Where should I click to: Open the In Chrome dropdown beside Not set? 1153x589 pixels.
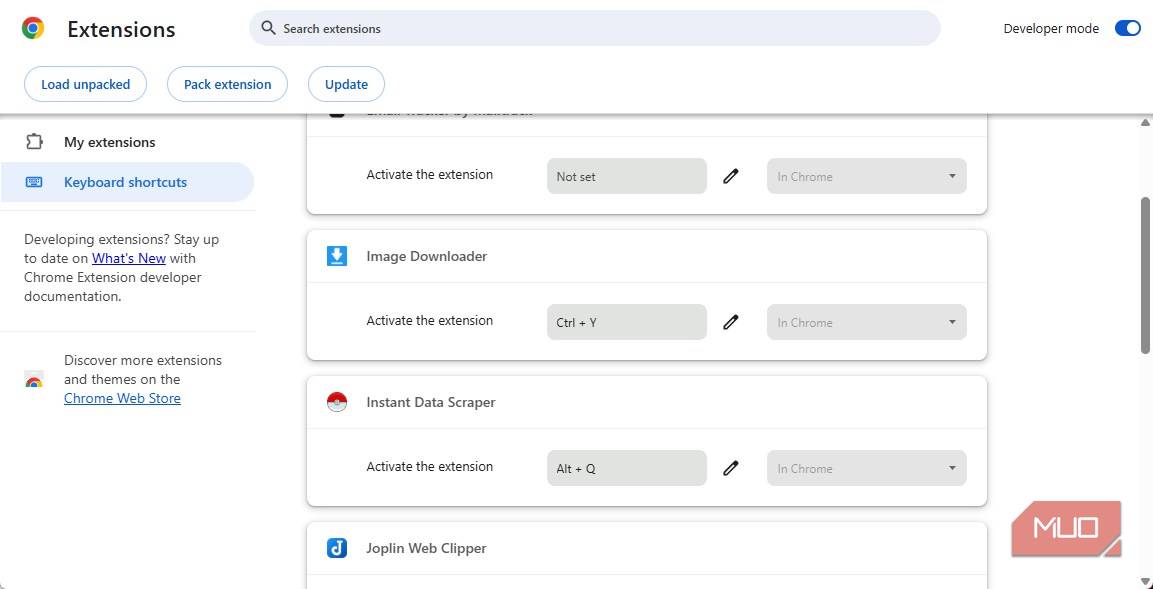(x=866, y=176)
